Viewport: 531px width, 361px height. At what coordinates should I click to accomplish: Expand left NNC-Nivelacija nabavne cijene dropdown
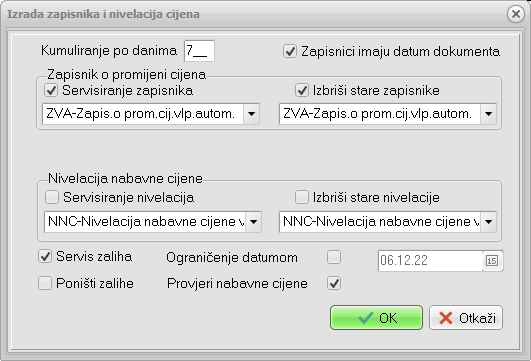253,222
